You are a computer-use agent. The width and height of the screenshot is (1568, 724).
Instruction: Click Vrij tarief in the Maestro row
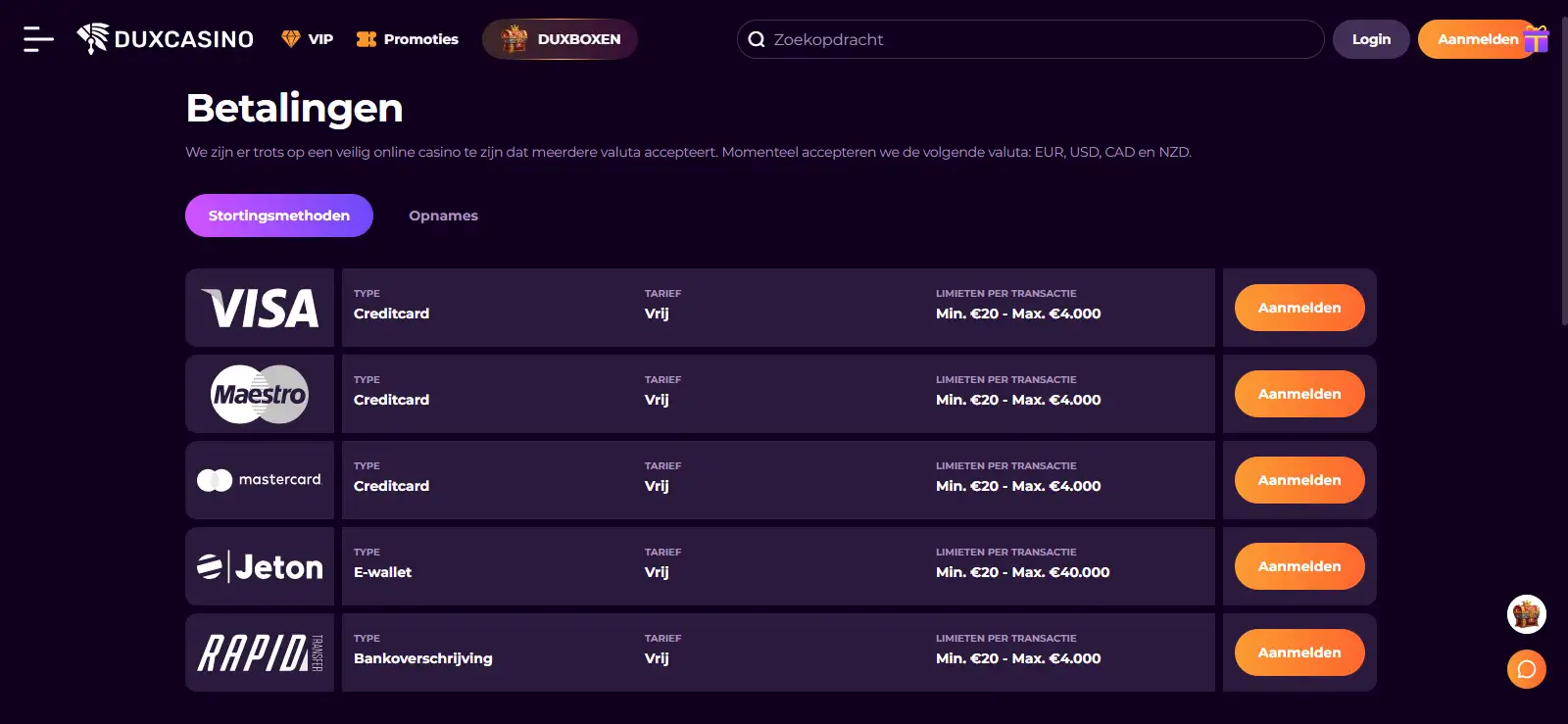[657, 400]
